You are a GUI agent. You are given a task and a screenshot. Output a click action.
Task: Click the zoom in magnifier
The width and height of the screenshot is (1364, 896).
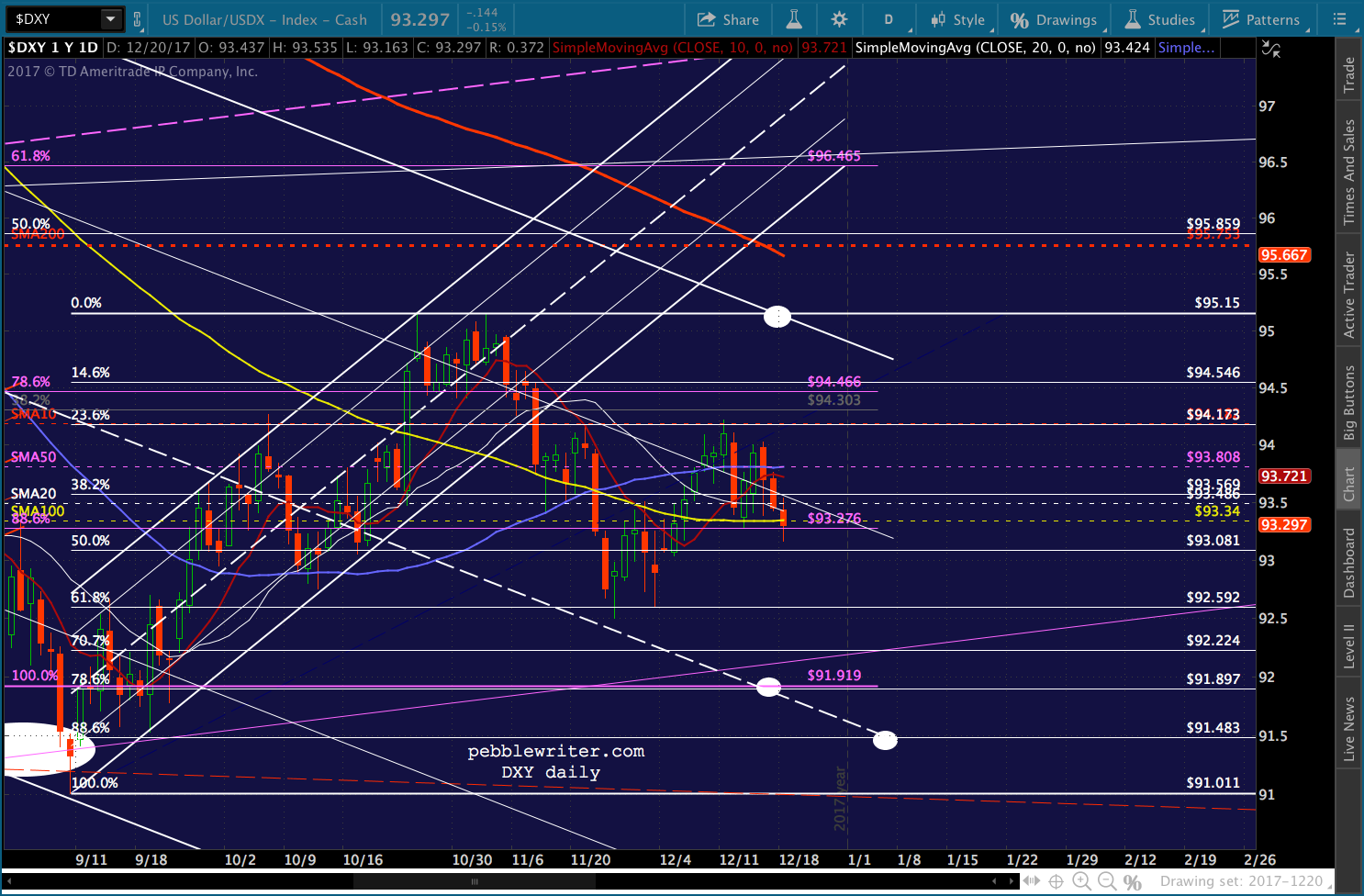click(x=1082, y=881)
